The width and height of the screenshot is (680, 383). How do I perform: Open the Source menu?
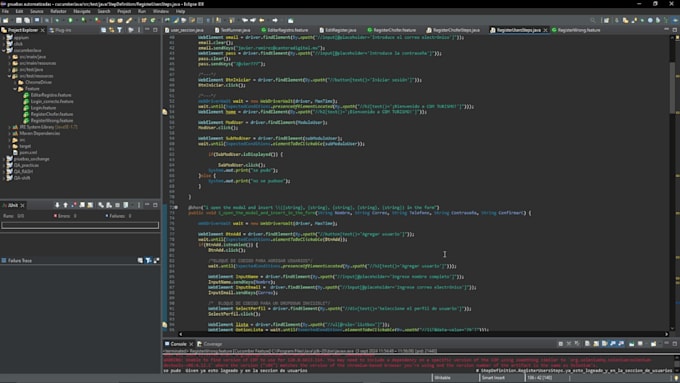click(x=36, y=11)
